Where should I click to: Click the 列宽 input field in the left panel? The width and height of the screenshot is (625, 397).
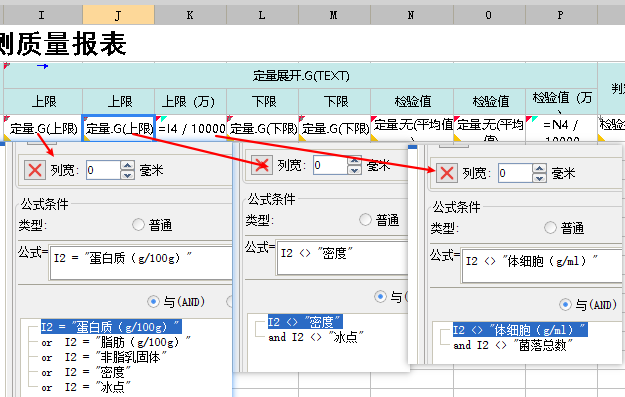[104, 170]
